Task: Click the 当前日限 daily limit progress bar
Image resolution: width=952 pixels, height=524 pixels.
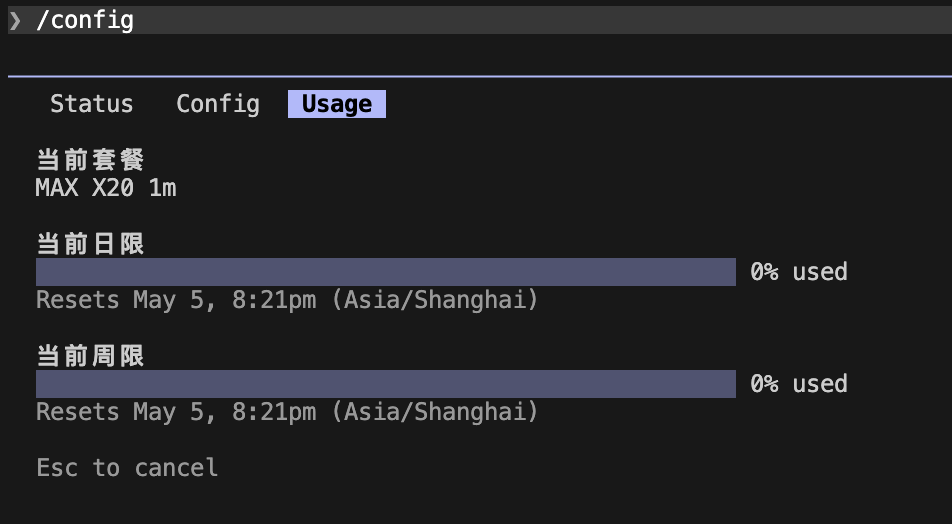Action: (386, 271)
